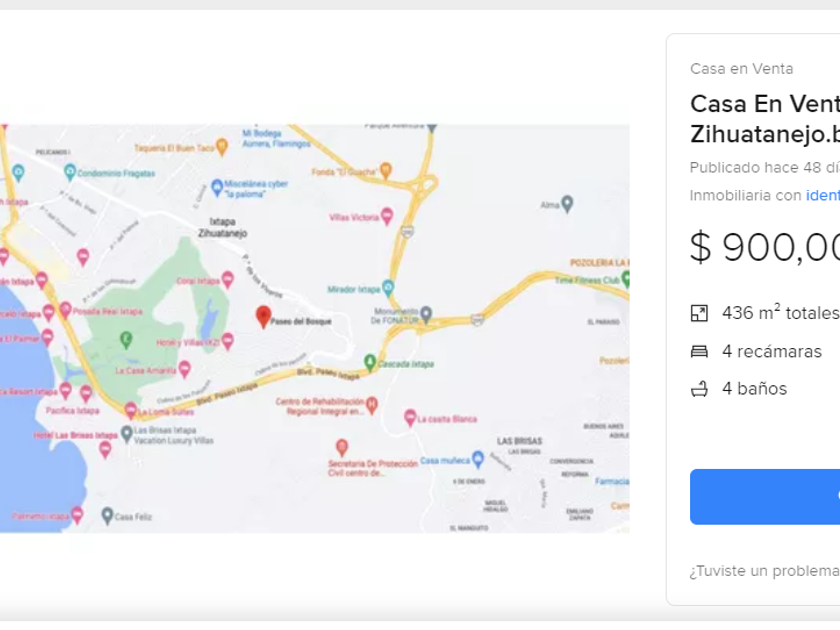This screenshot has height=630, width=840.
Task: Click the Condominio Fragatas map pin
Action: tap(70, 172)
